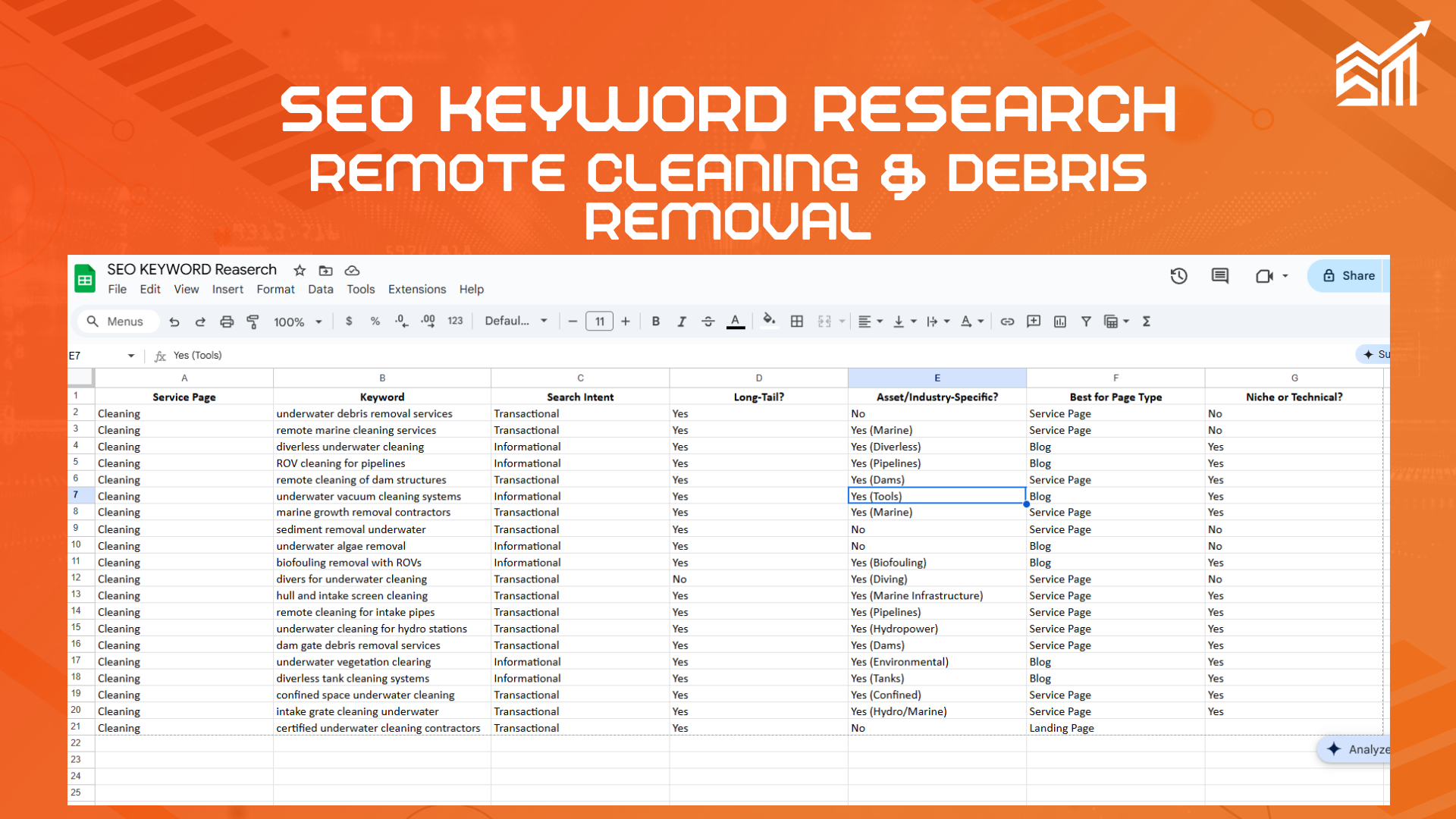Click cell 'diverless tank cleaning systems'
The width and height of the screenshot is (1456, 819).
pyautogui.click(x=382, y=679)
